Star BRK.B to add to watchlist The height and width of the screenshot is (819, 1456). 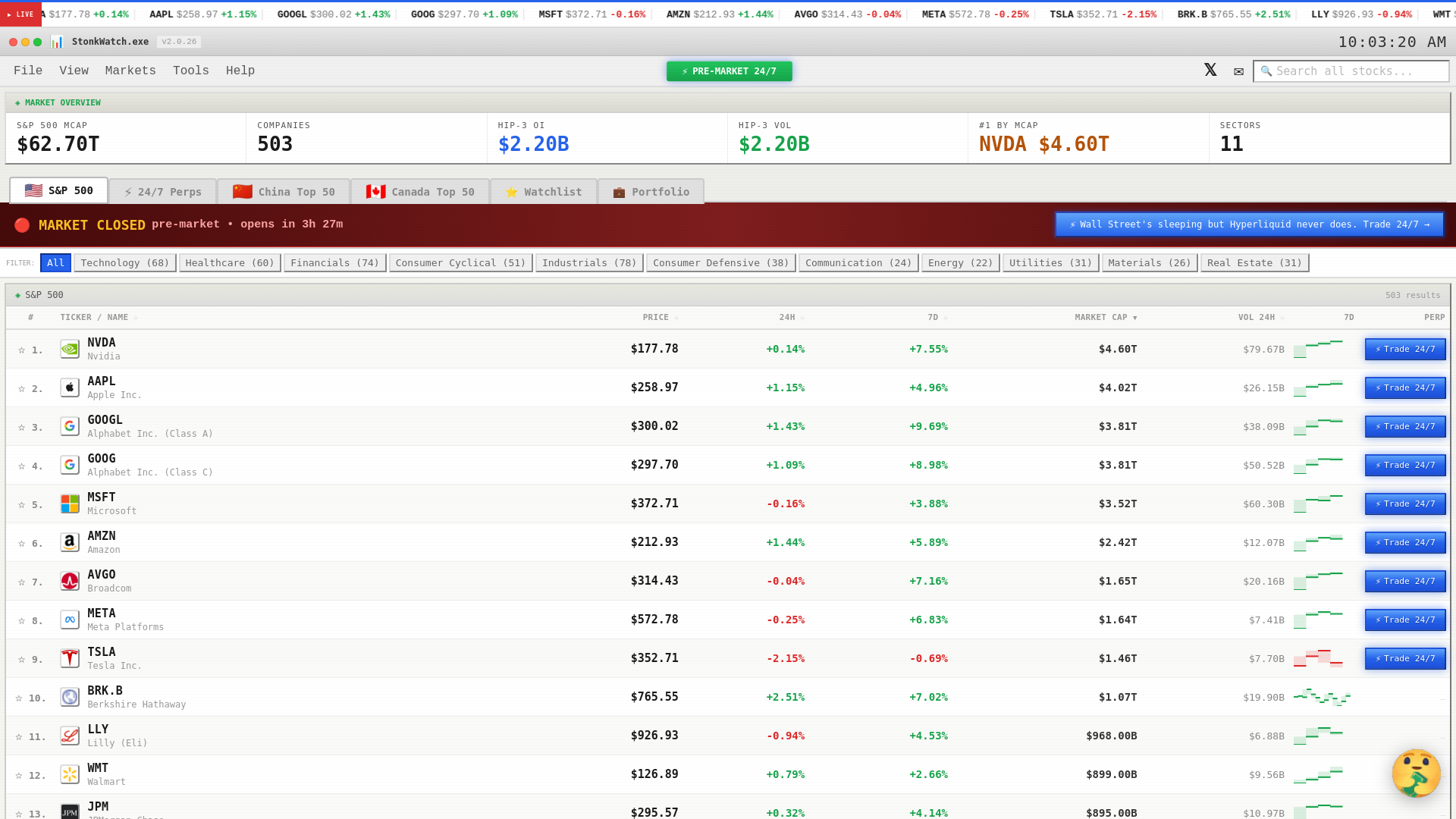coord(19,698)
